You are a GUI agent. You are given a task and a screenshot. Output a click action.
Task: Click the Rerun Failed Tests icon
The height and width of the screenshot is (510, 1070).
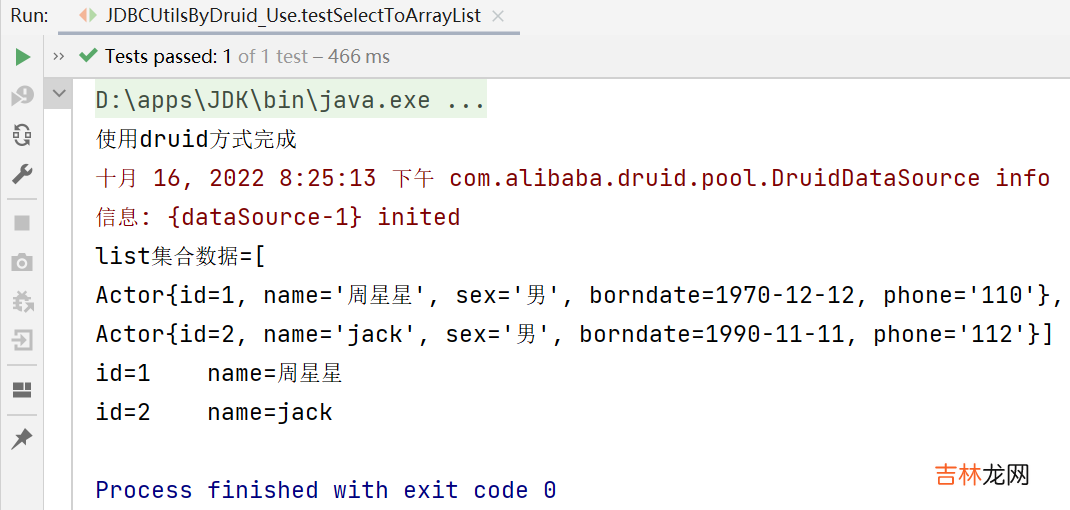tap(22, 96)
